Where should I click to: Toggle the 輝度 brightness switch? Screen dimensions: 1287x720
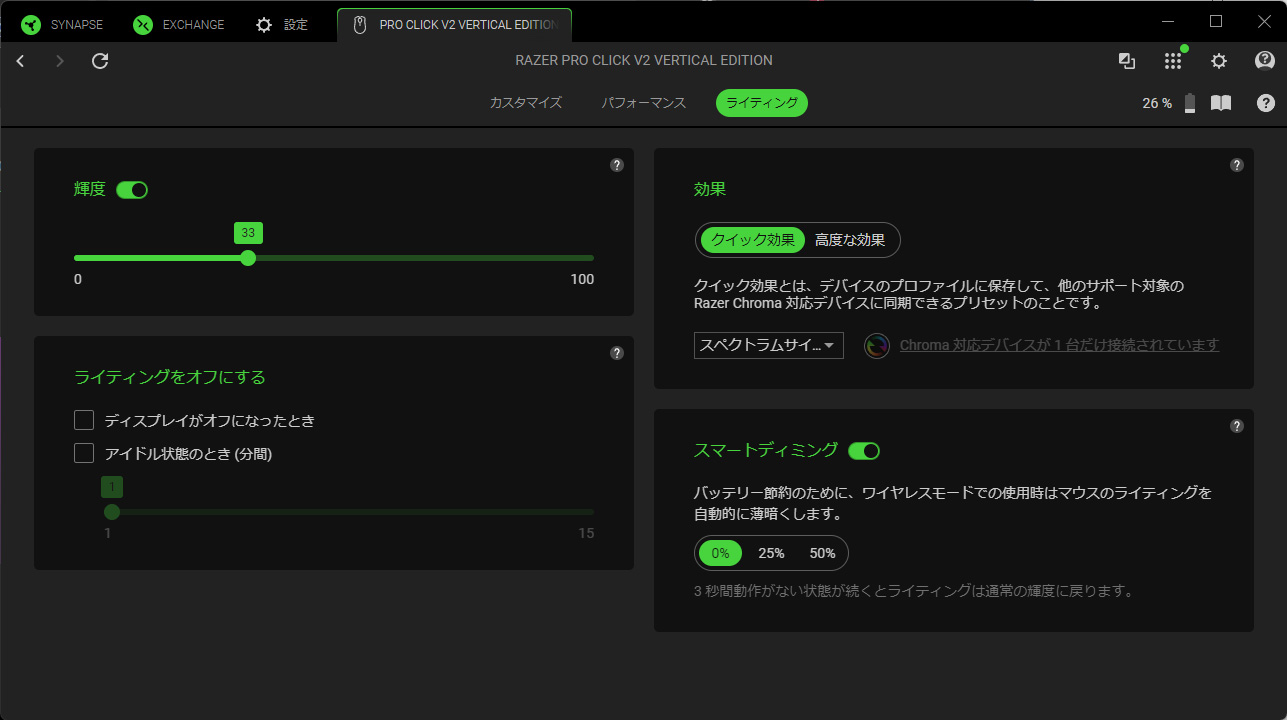[x=132, y=190]
